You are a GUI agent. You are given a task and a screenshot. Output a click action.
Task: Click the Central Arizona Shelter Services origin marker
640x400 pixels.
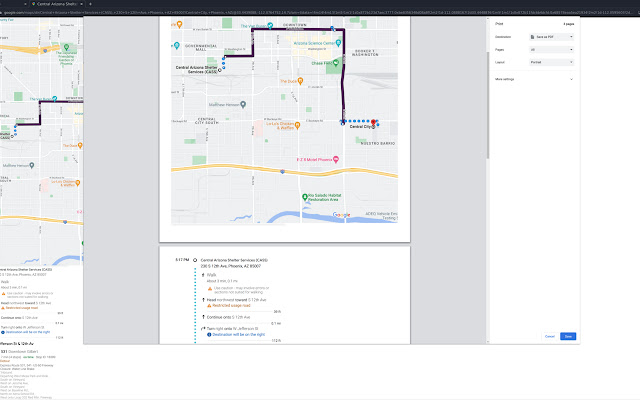coord(220,70)
